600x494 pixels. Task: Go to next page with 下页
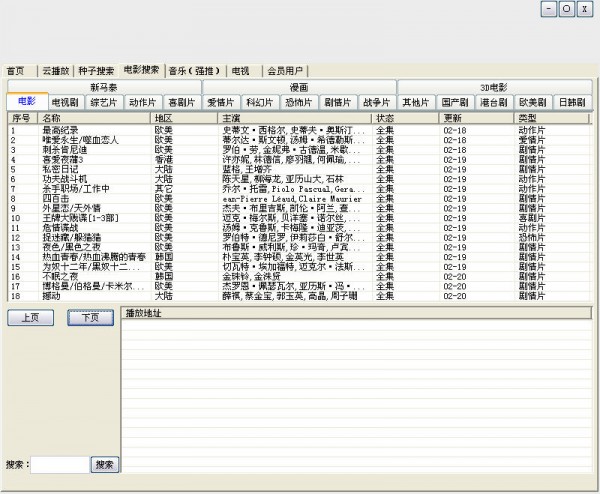[x=91, y=318]
